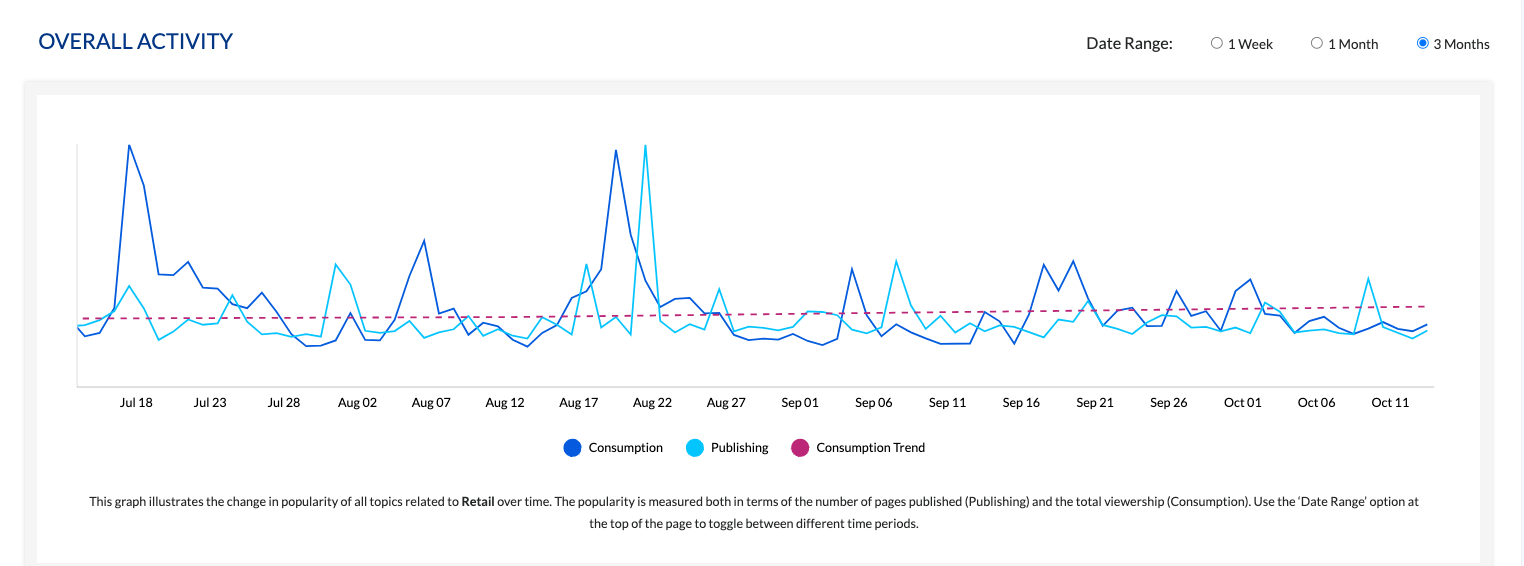The width and height of the screenshot is (1524, 566).
Task: Click the Date Range label
Action: coord(1129,44)
